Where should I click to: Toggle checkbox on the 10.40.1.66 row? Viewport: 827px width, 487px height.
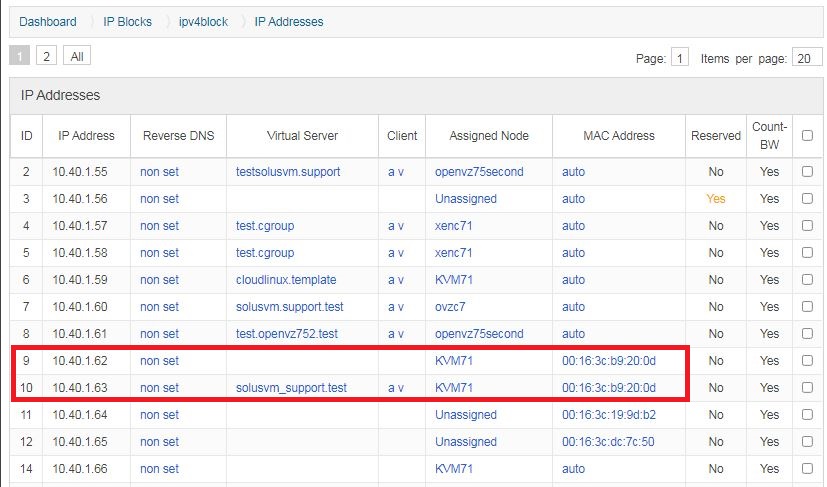click(x=807, y=469)
